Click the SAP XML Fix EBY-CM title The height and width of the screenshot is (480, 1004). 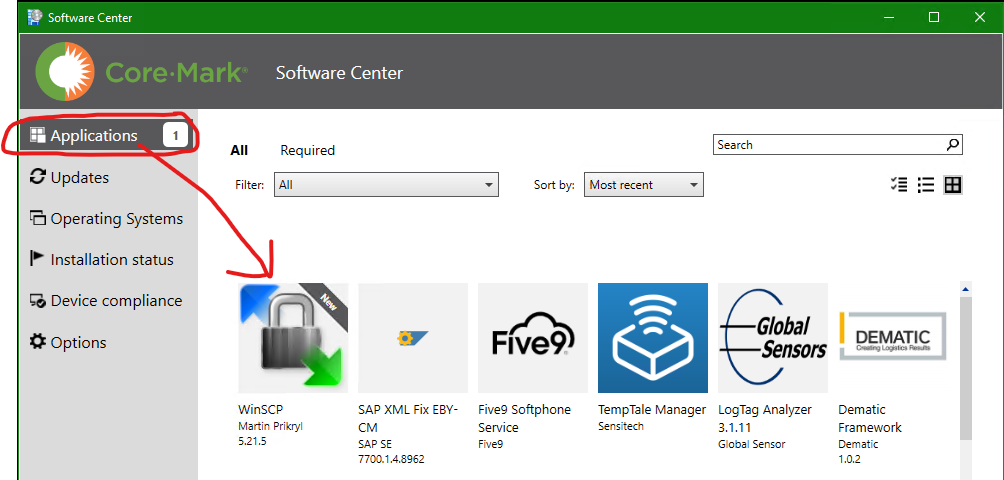coord(409,419)
